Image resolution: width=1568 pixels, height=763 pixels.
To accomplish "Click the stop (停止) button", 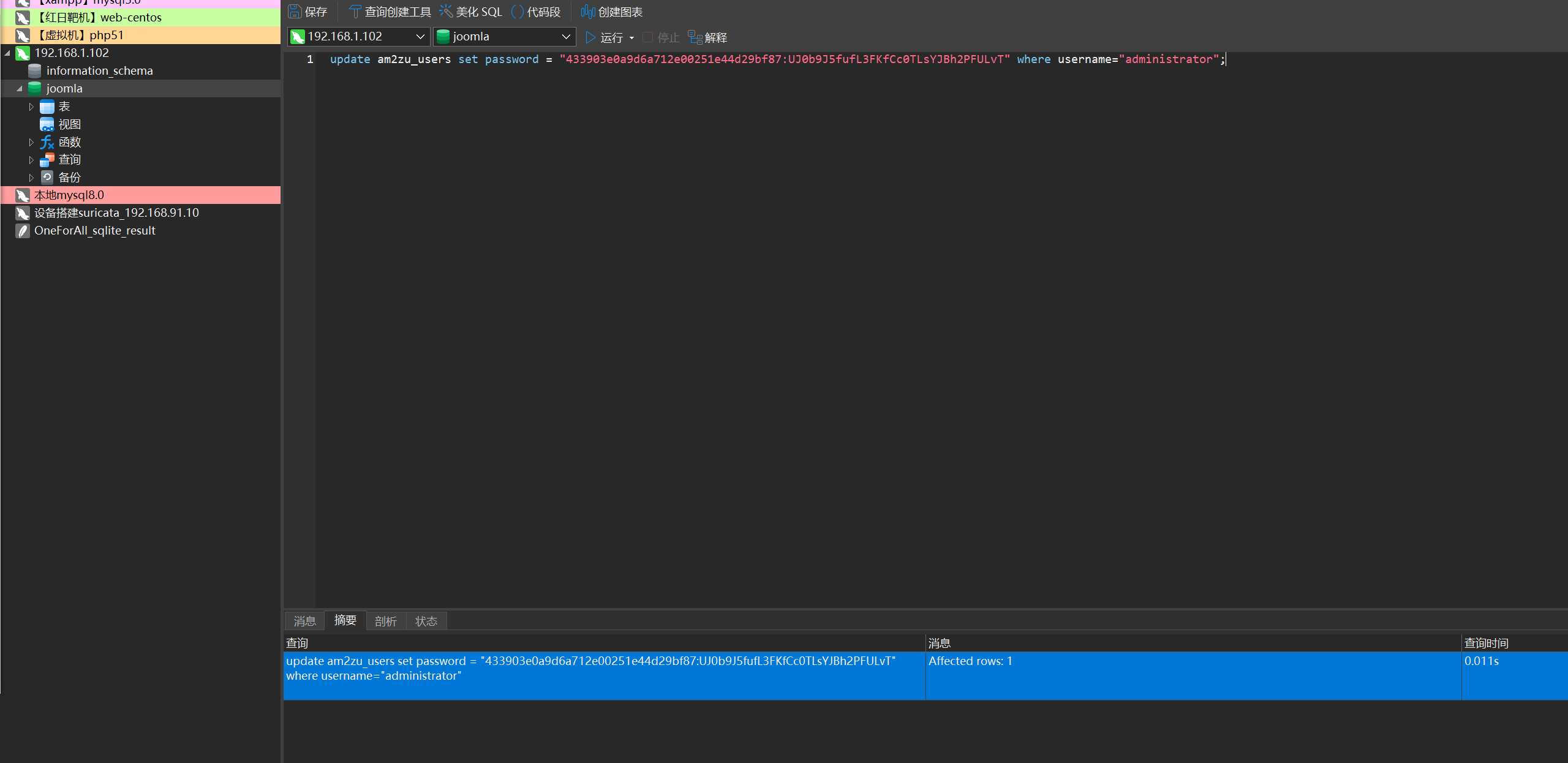I will 661,37.
